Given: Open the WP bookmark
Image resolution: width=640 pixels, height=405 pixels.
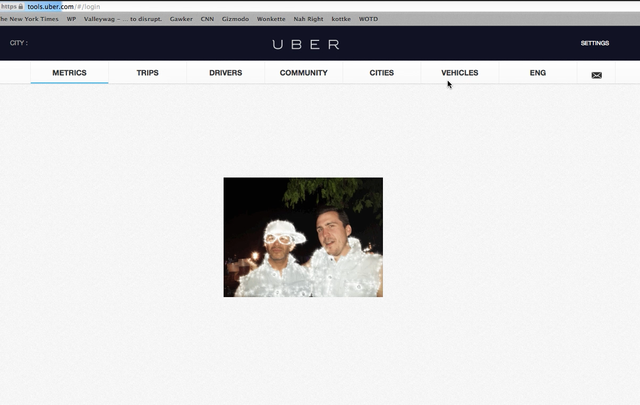Looking at the screenshot, I should pos(71,19).
